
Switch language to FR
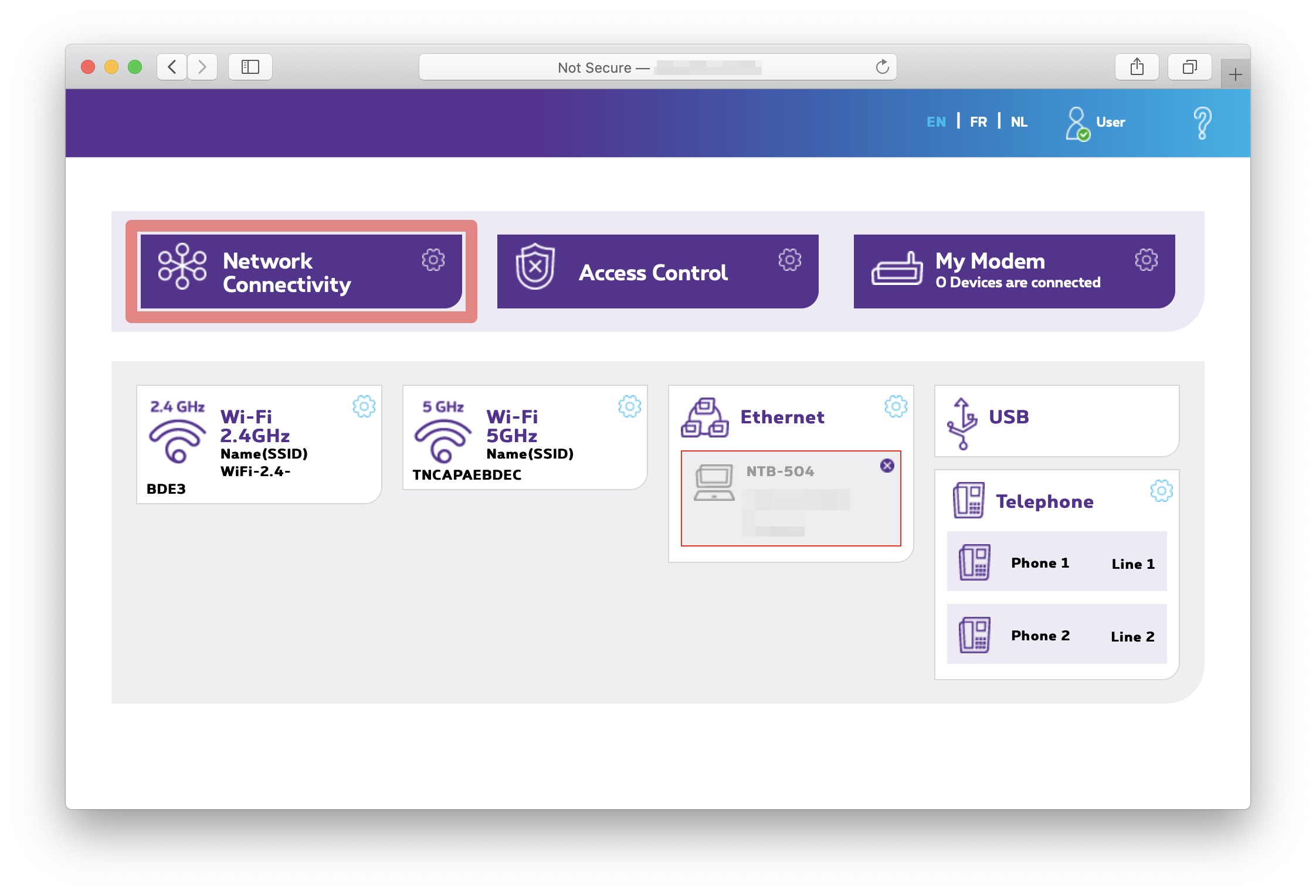coord(978,122)
